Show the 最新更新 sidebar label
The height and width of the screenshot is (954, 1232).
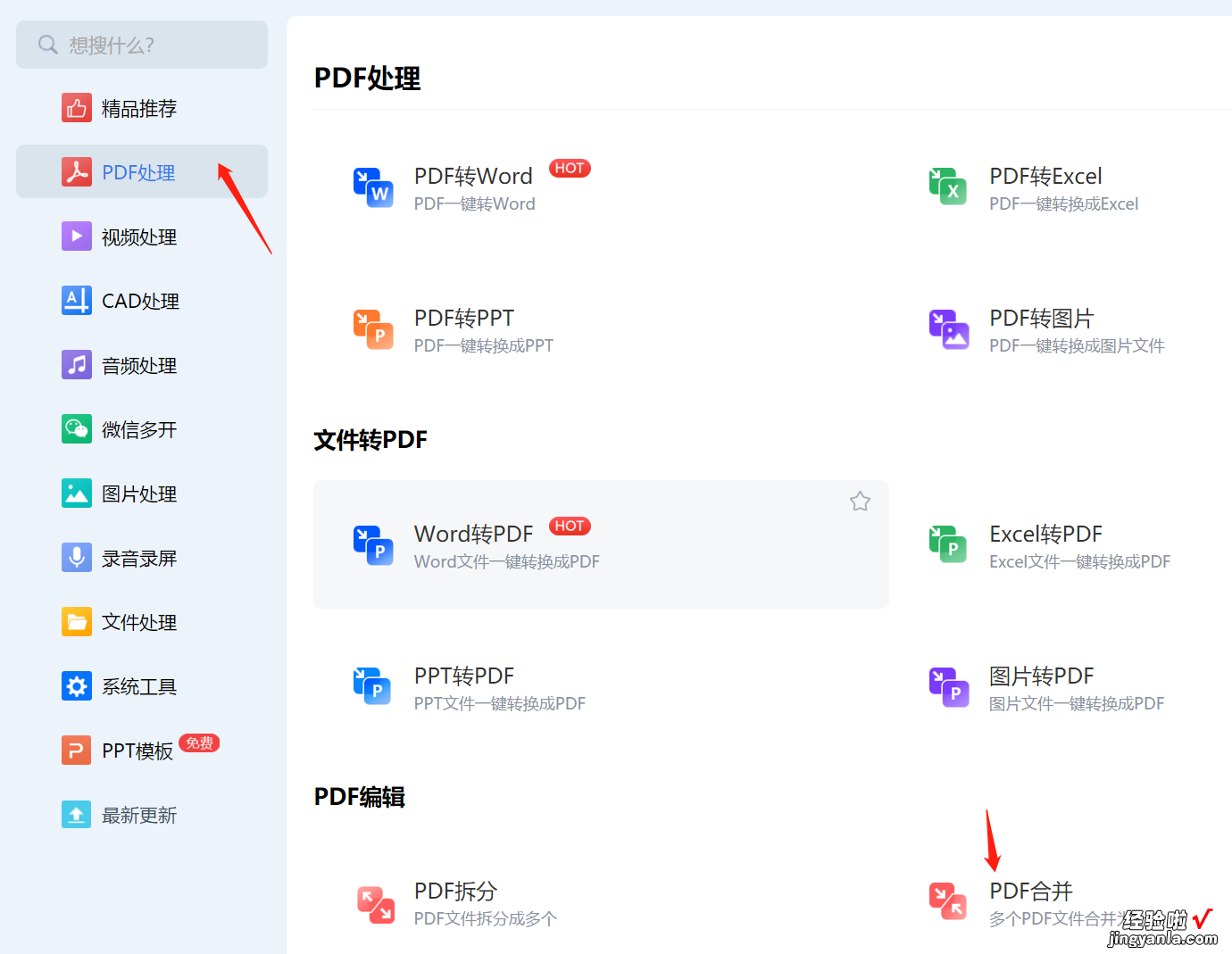tap(139, 815)
